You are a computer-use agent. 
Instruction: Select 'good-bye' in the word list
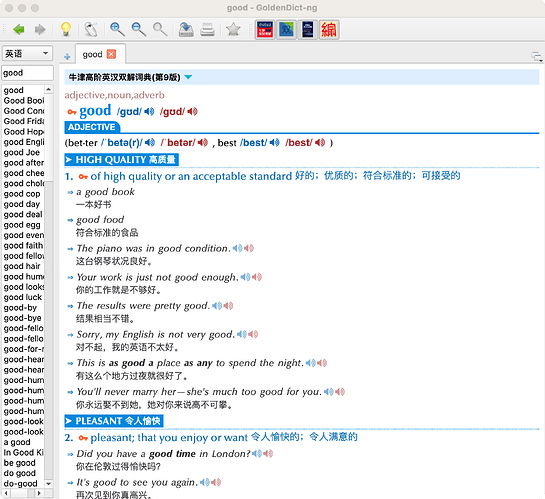[x=23, y=318]
